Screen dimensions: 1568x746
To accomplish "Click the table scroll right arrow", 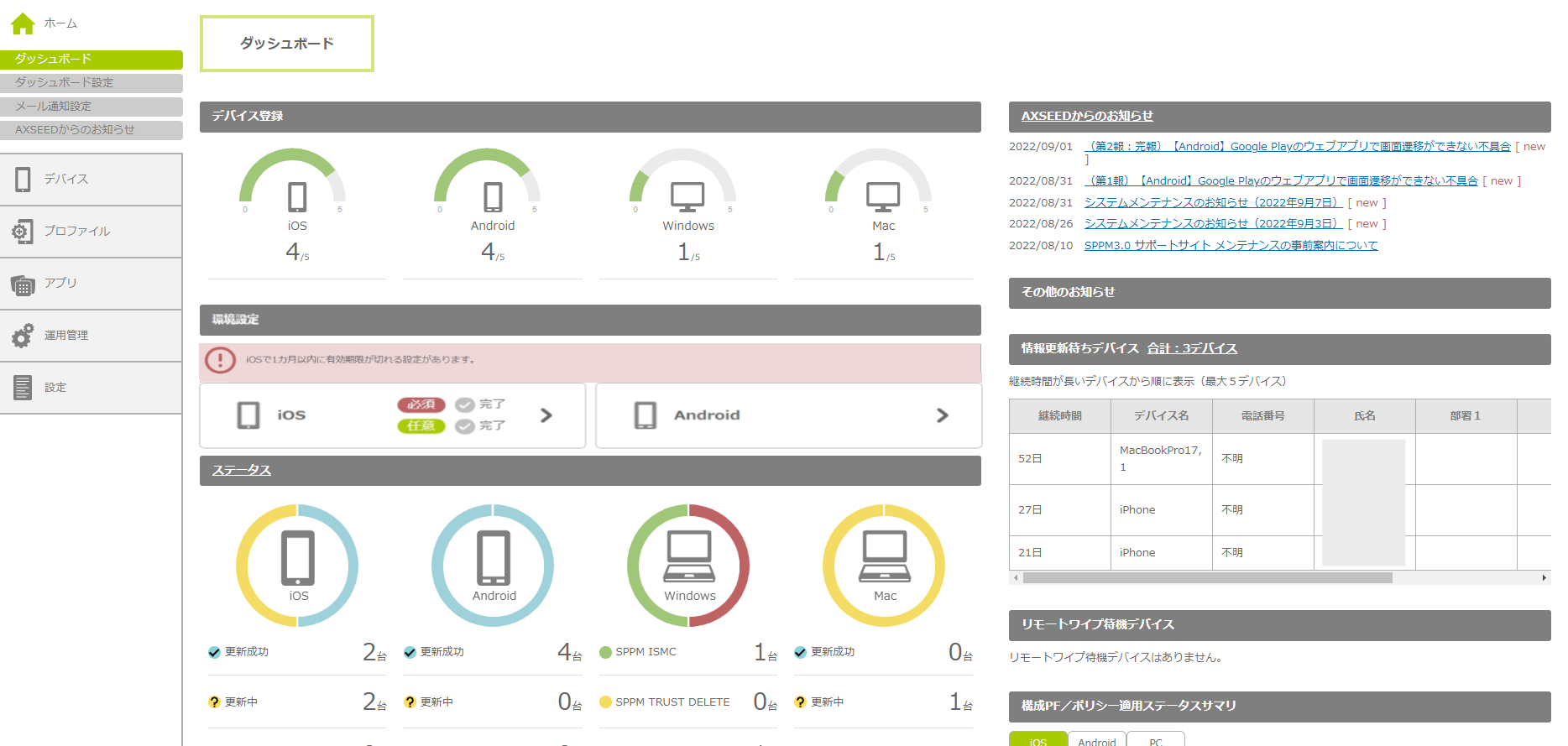I will coord(1544,578).
